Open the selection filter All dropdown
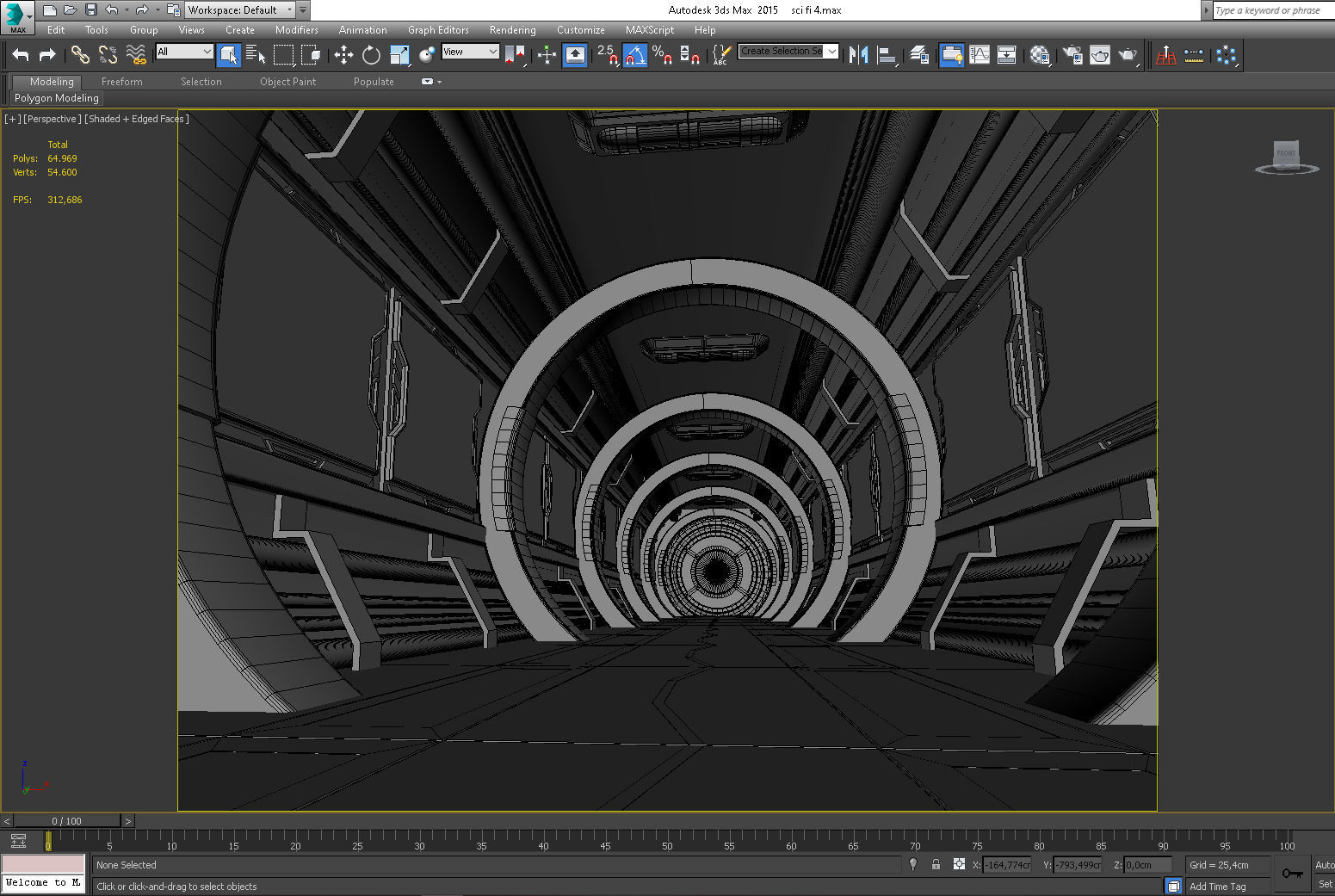 pos(184,52)
